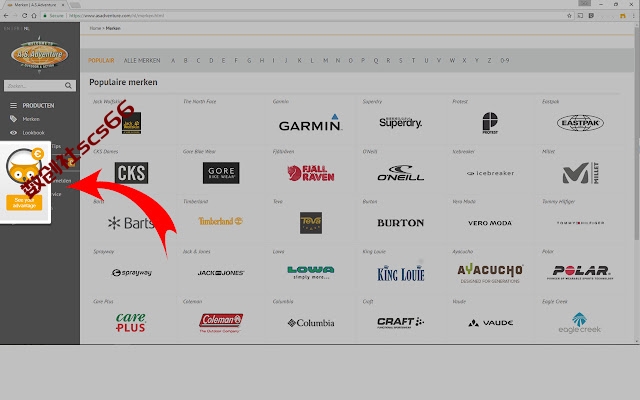The image size is (640, 400).
Task: Filter brands by letter T
Action: (x=413, y=60)
